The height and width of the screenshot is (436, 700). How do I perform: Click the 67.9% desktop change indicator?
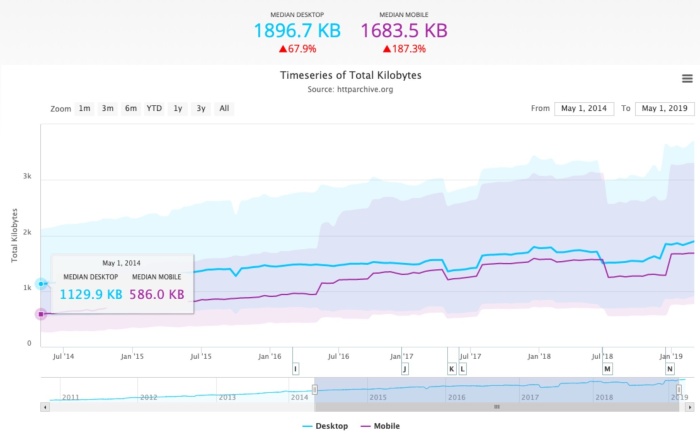[297, 49]
